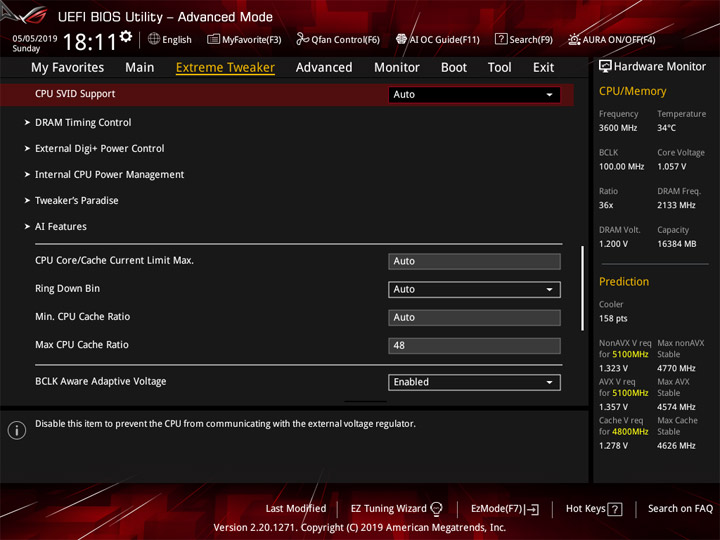Expand AI Features submenu
The image size is (720, 540).
61,226
